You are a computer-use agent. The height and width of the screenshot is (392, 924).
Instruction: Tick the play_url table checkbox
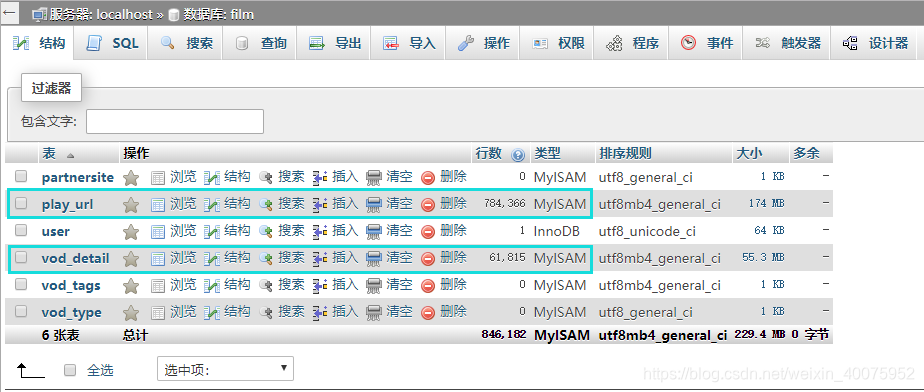point(21,203)
